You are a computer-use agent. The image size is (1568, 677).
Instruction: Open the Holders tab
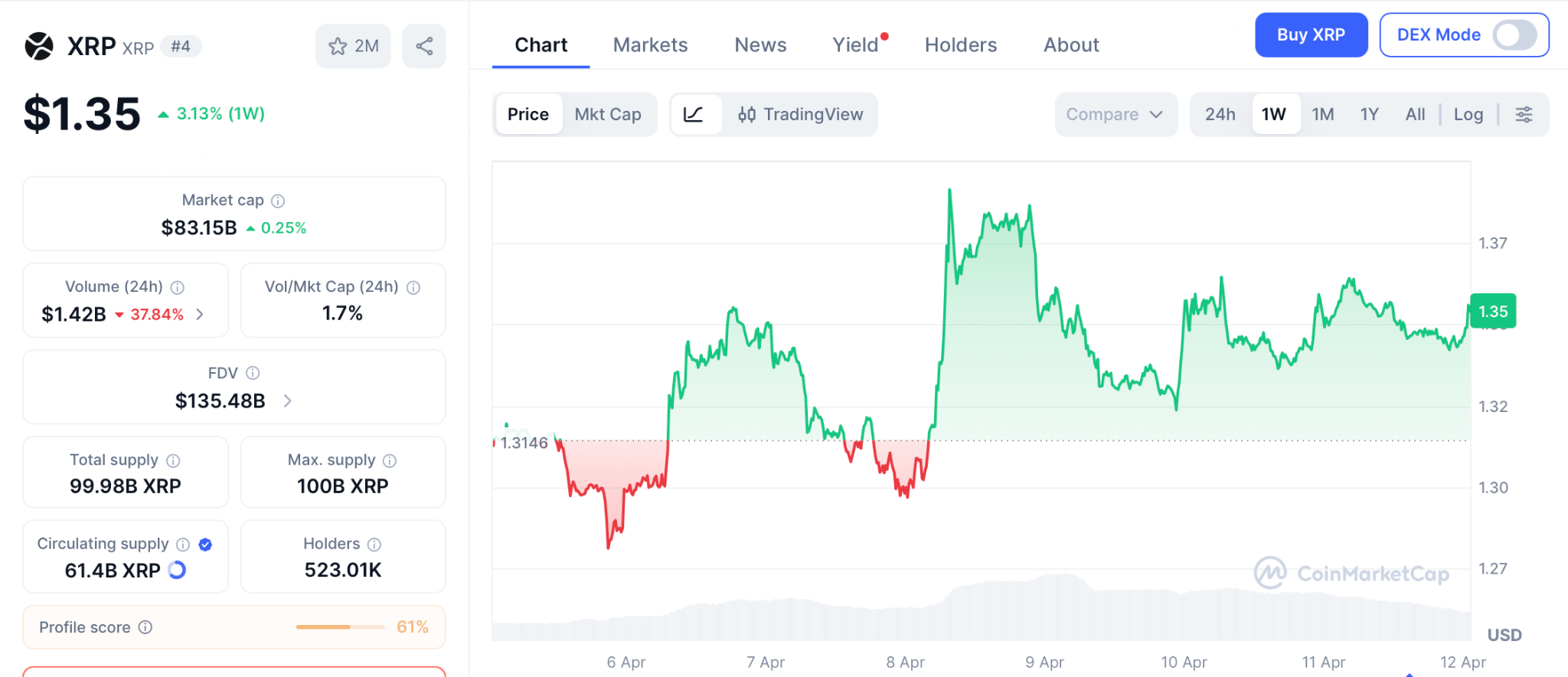pyautogui.click(x=960, y=45)
